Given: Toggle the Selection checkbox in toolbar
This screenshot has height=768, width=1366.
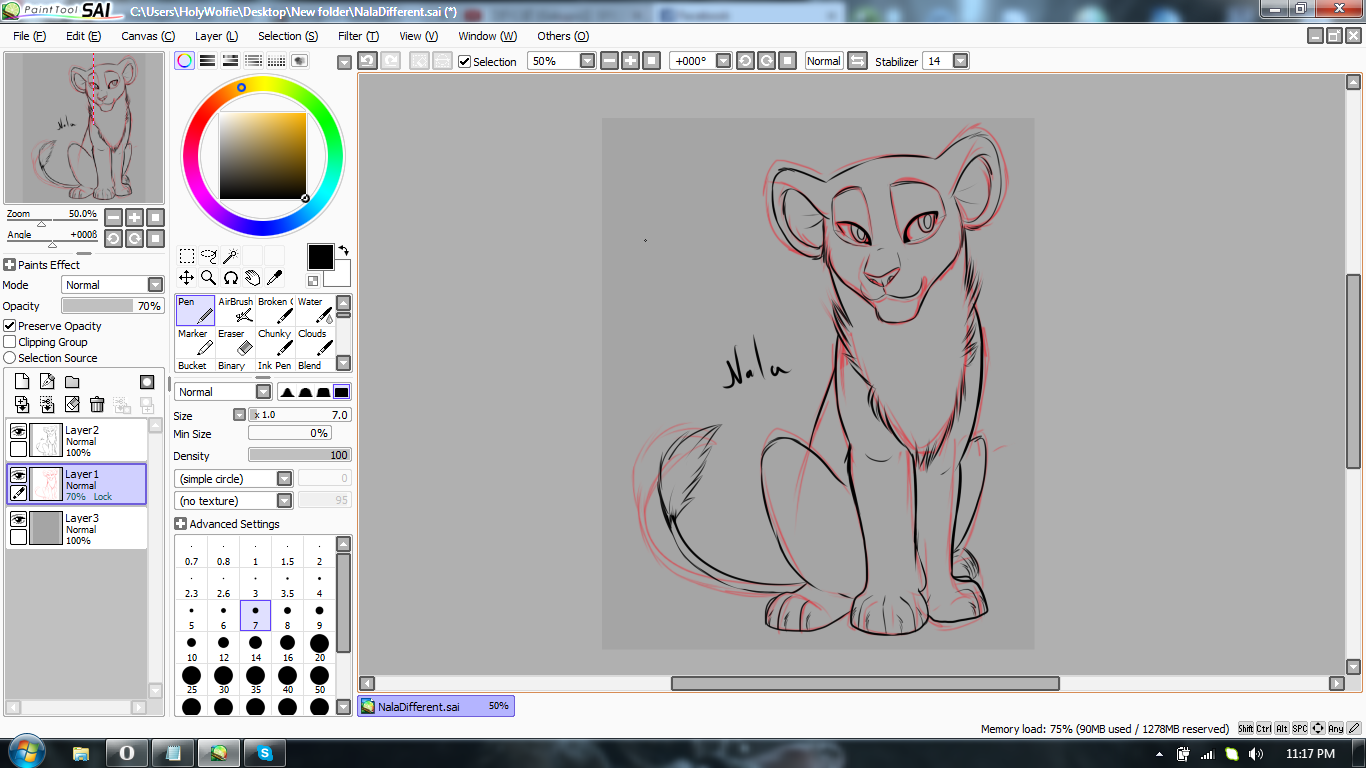Looking at the screenshot, I should [x=465, y=61].
